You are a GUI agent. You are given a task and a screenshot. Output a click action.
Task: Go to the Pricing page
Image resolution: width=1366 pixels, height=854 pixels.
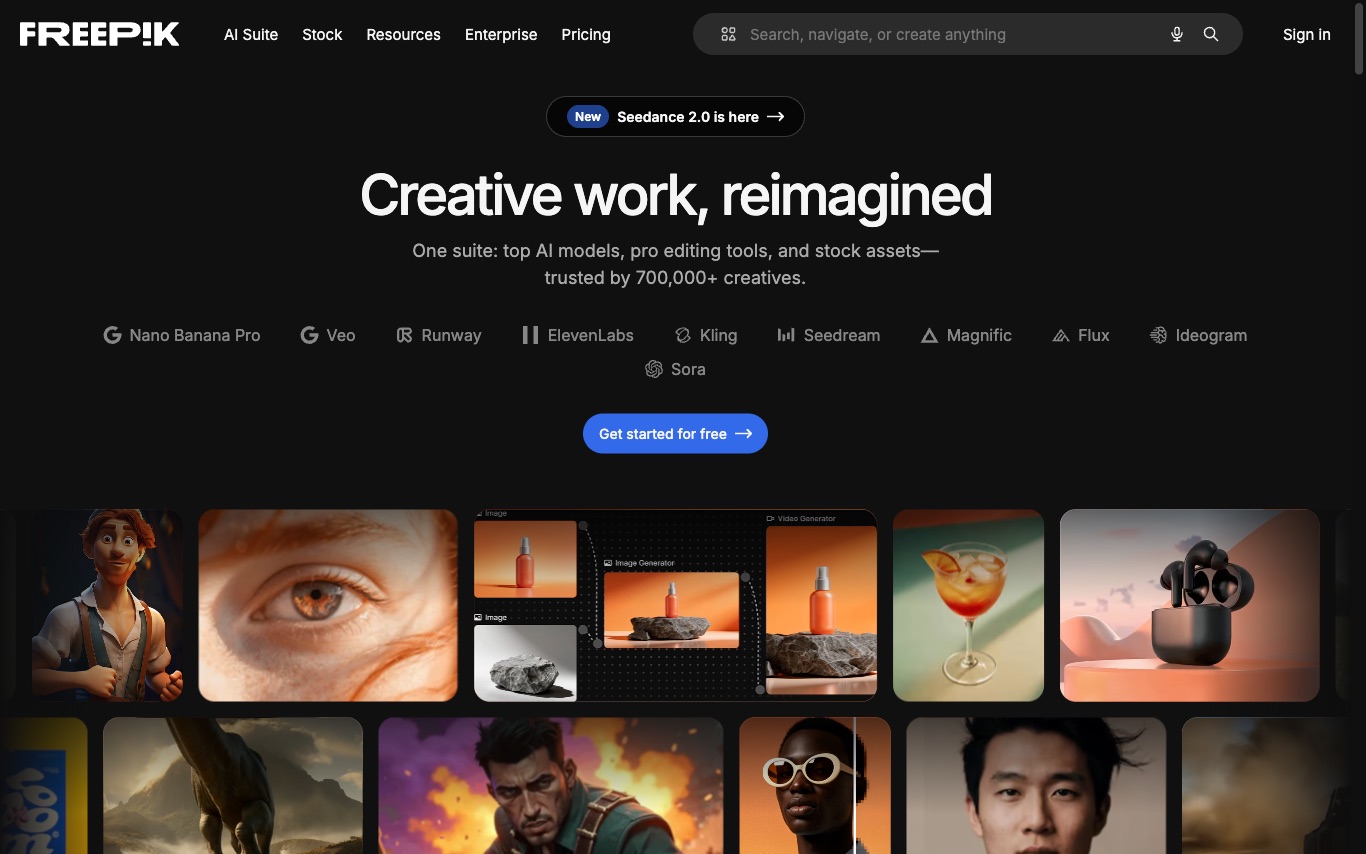click(586, 34)
